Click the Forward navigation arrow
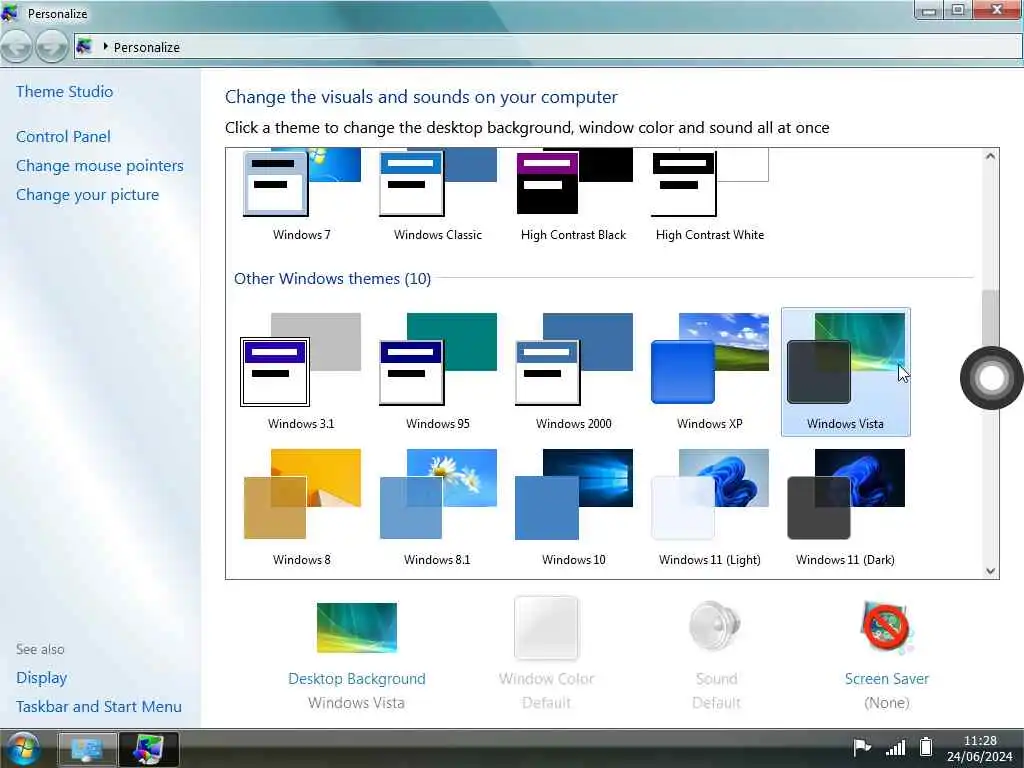Viewport: 1024px width, 768px height. point(52,47)
